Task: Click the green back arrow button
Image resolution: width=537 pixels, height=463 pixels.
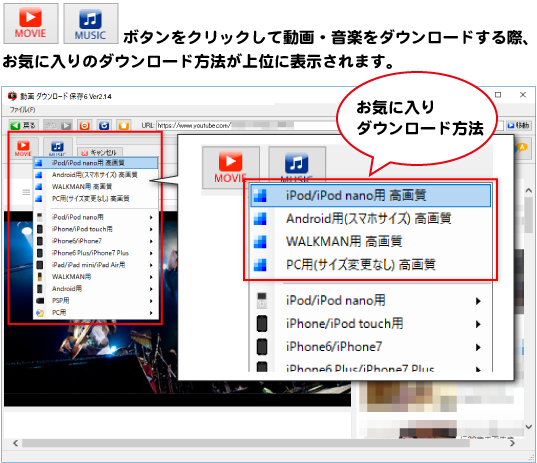Action: 23,125
